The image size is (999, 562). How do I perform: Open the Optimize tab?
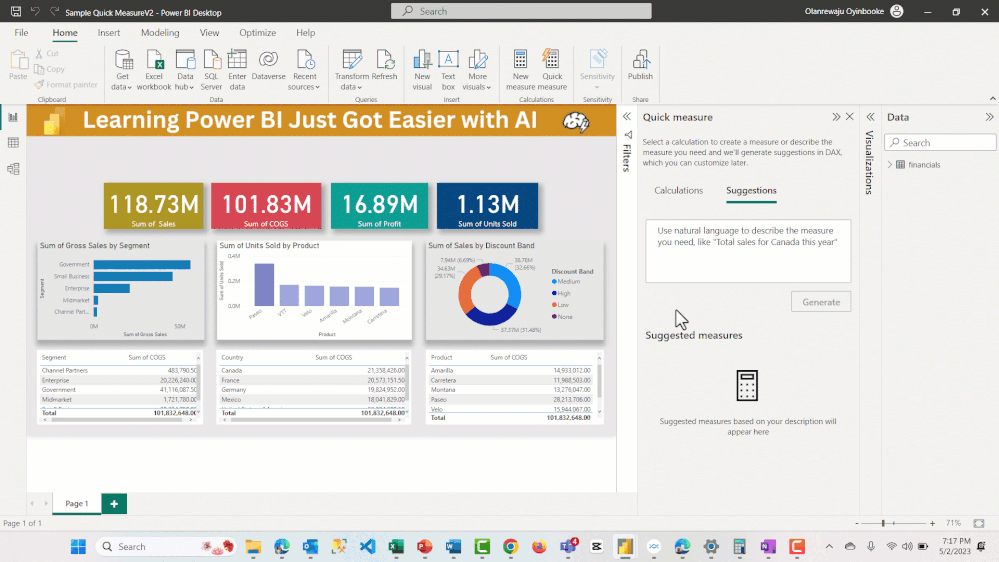click(257, 32)
